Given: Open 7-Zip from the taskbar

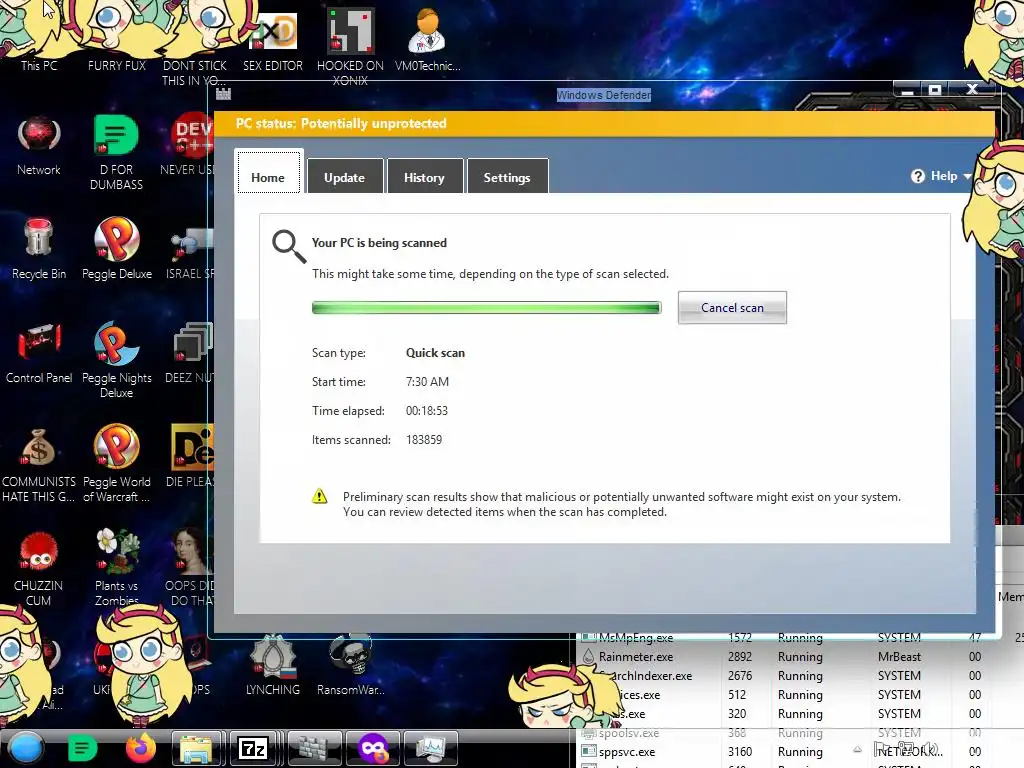Looking at the screenshot, I should click(x=253, y=748).
